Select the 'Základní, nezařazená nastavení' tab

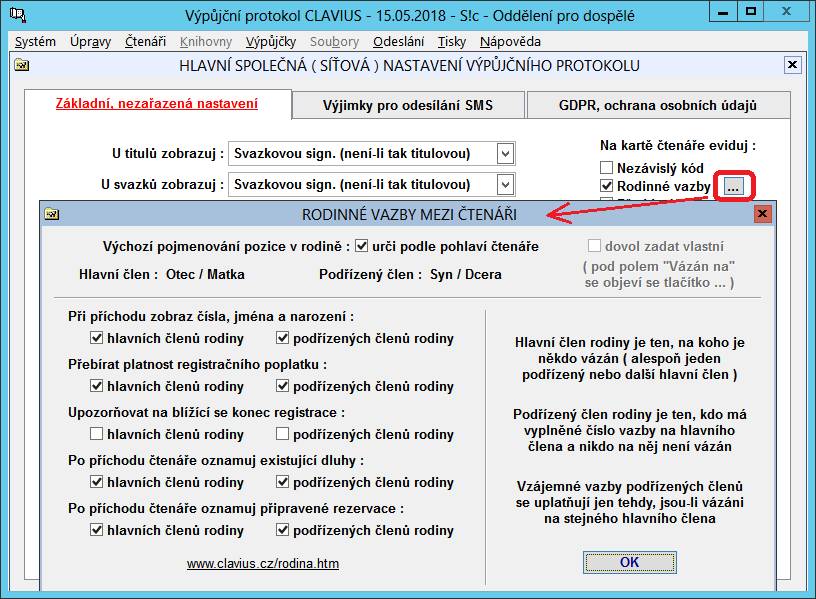[157, 104]
